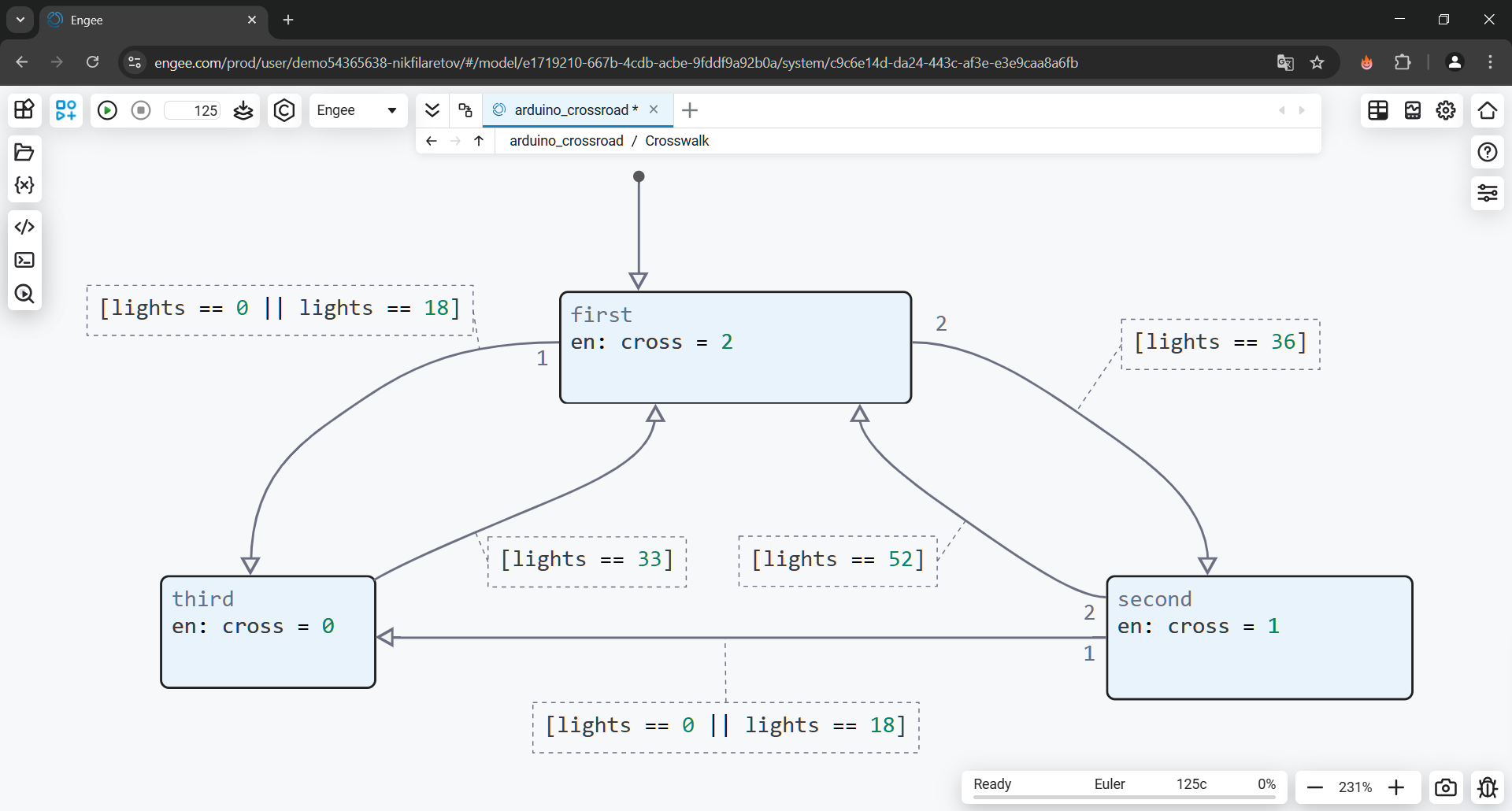Click the C code generation icon
The width and height of the screenshot is (1512, 811).
pos(284,110)
